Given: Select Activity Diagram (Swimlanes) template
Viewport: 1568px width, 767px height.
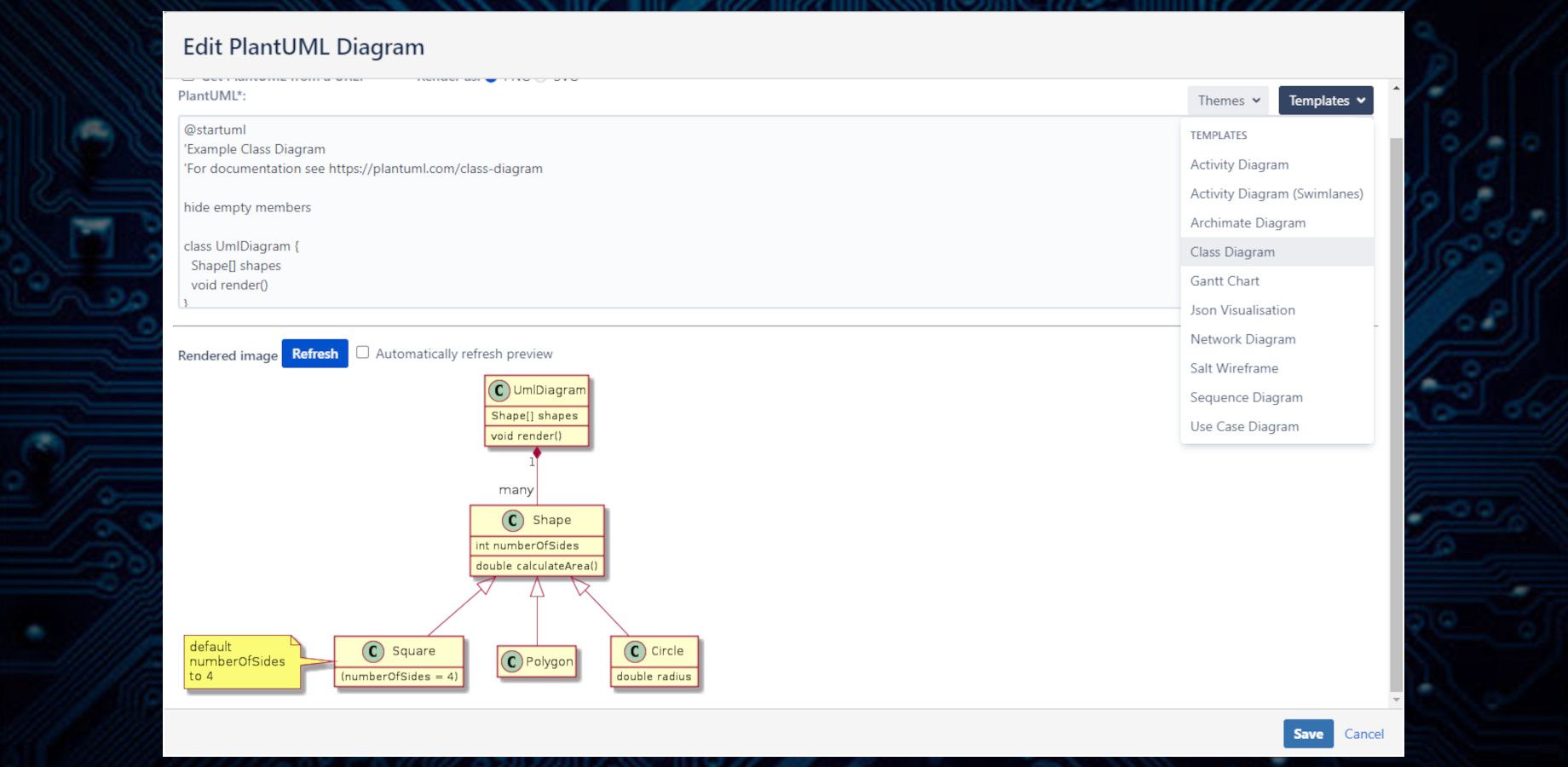Looking at the screenshot, I should coord(1277,193).
